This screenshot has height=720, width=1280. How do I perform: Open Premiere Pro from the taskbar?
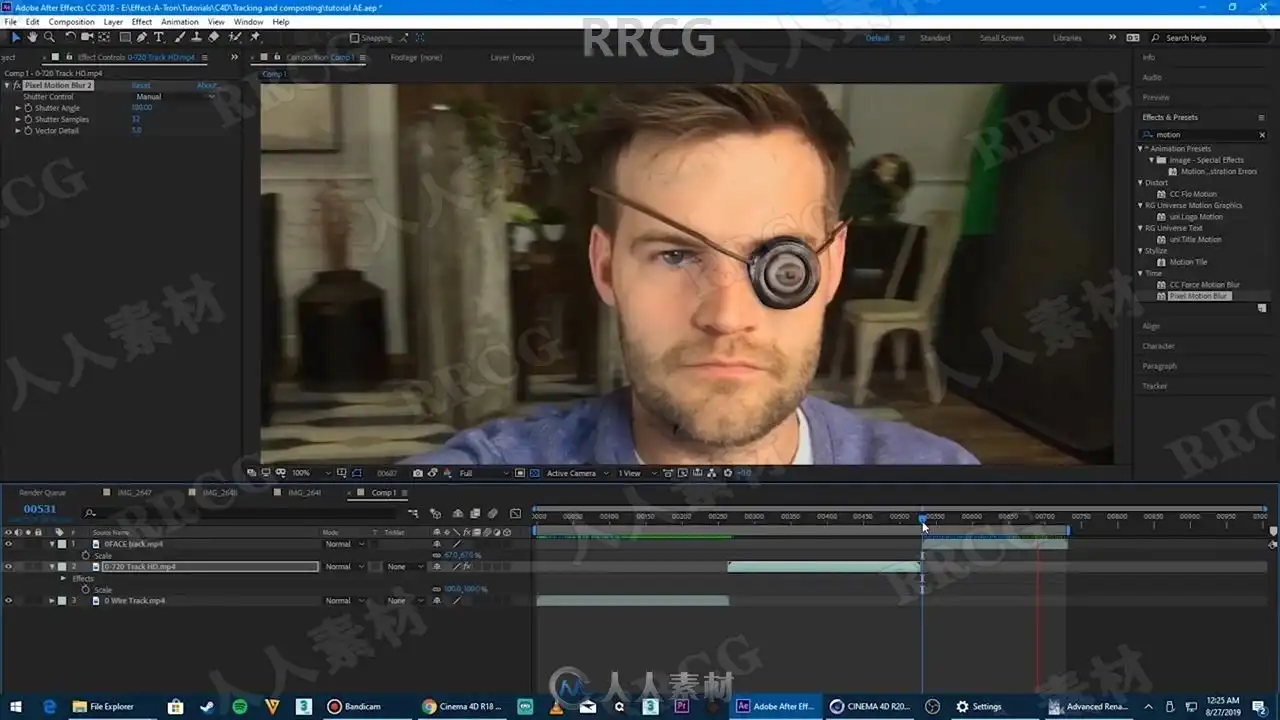click(x=683, y=706)
